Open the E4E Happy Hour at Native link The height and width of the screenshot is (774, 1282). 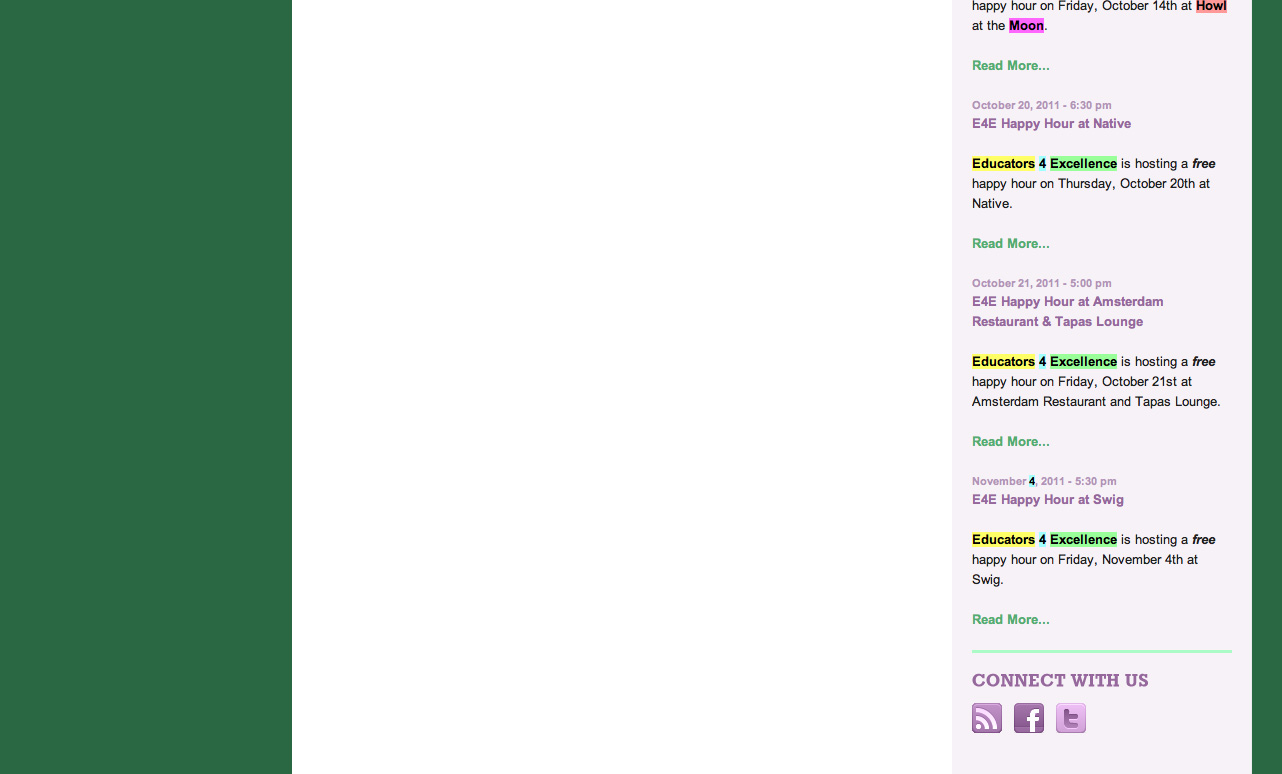tap(1051, 124)
